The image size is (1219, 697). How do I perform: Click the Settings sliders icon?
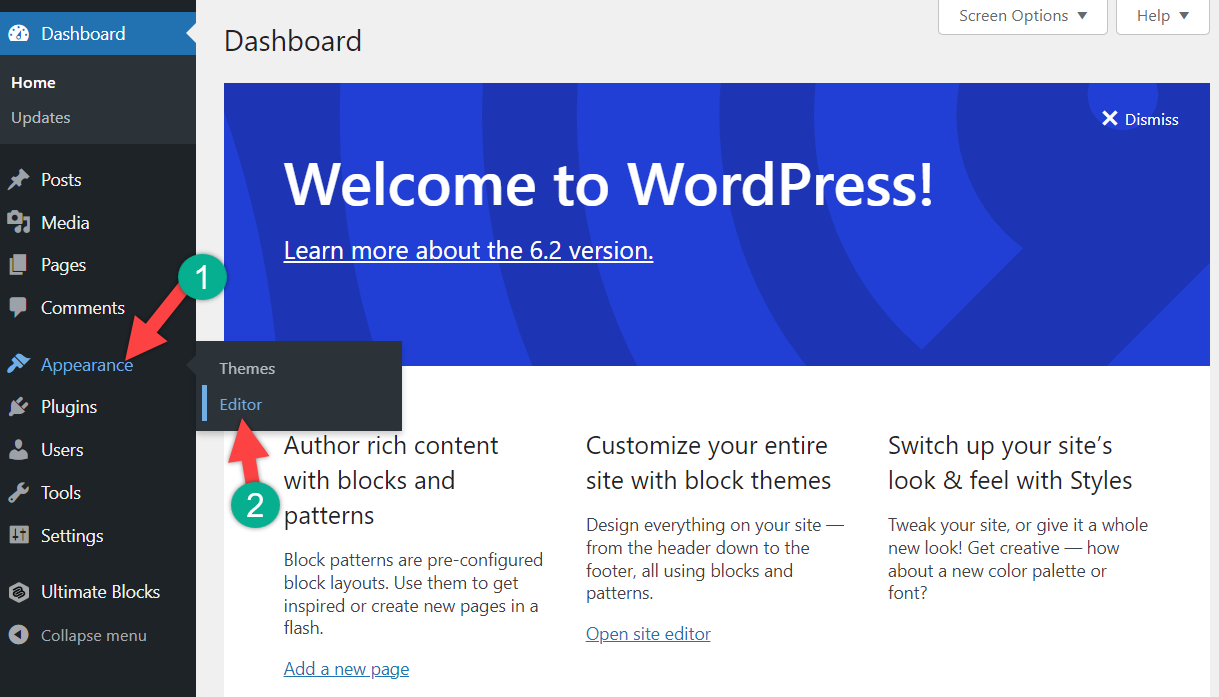(19, 536)
